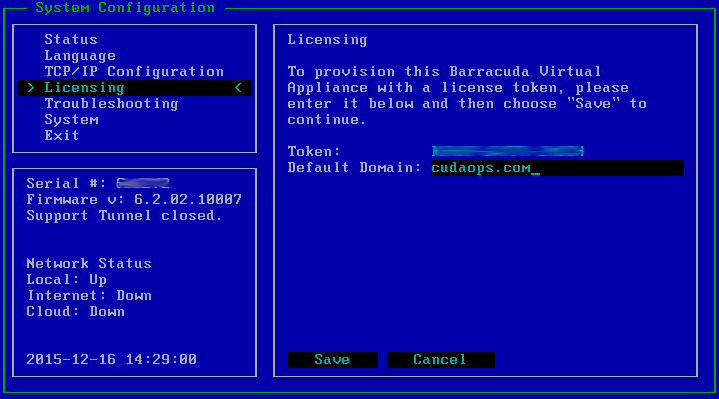Click the Cancel button
Viewport: 719px width, 399px height.
point(440,360)
